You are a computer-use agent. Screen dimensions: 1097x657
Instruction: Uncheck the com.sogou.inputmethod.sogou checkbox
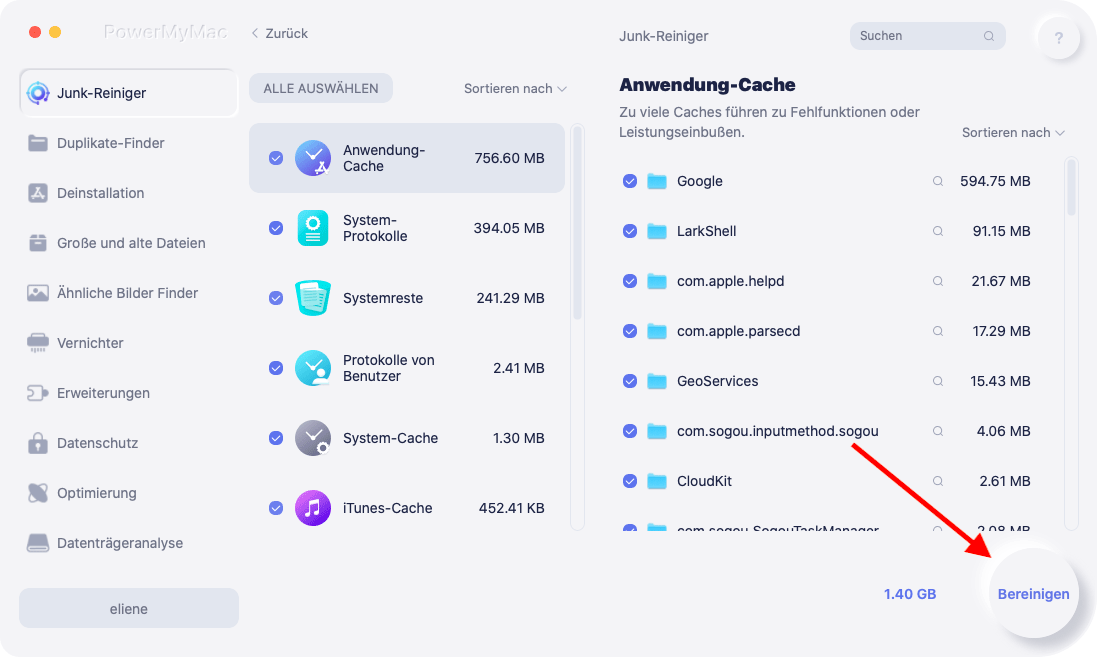click(x=630, y=431)
